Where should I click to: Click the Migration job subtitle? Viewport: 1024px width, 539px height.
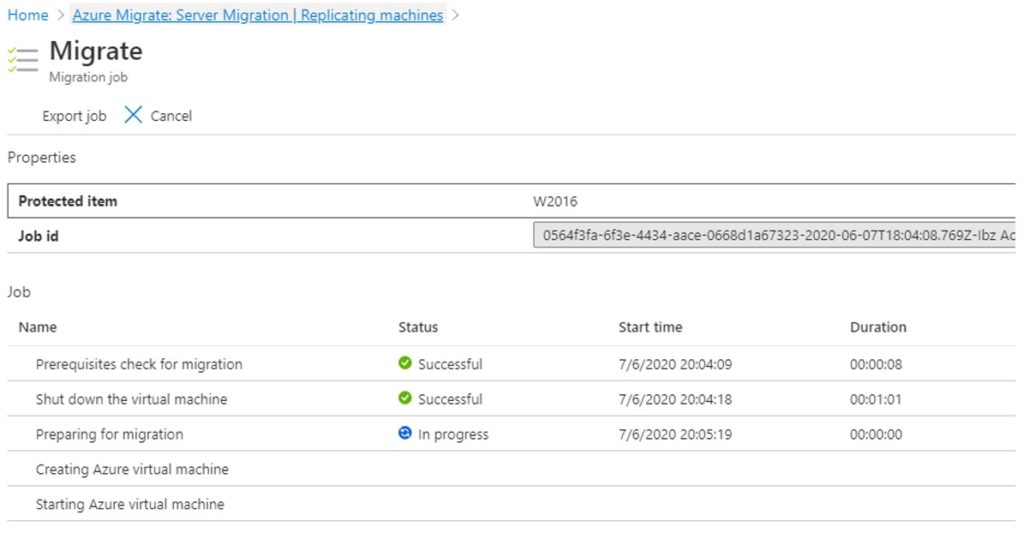click(x=88, y=77)
